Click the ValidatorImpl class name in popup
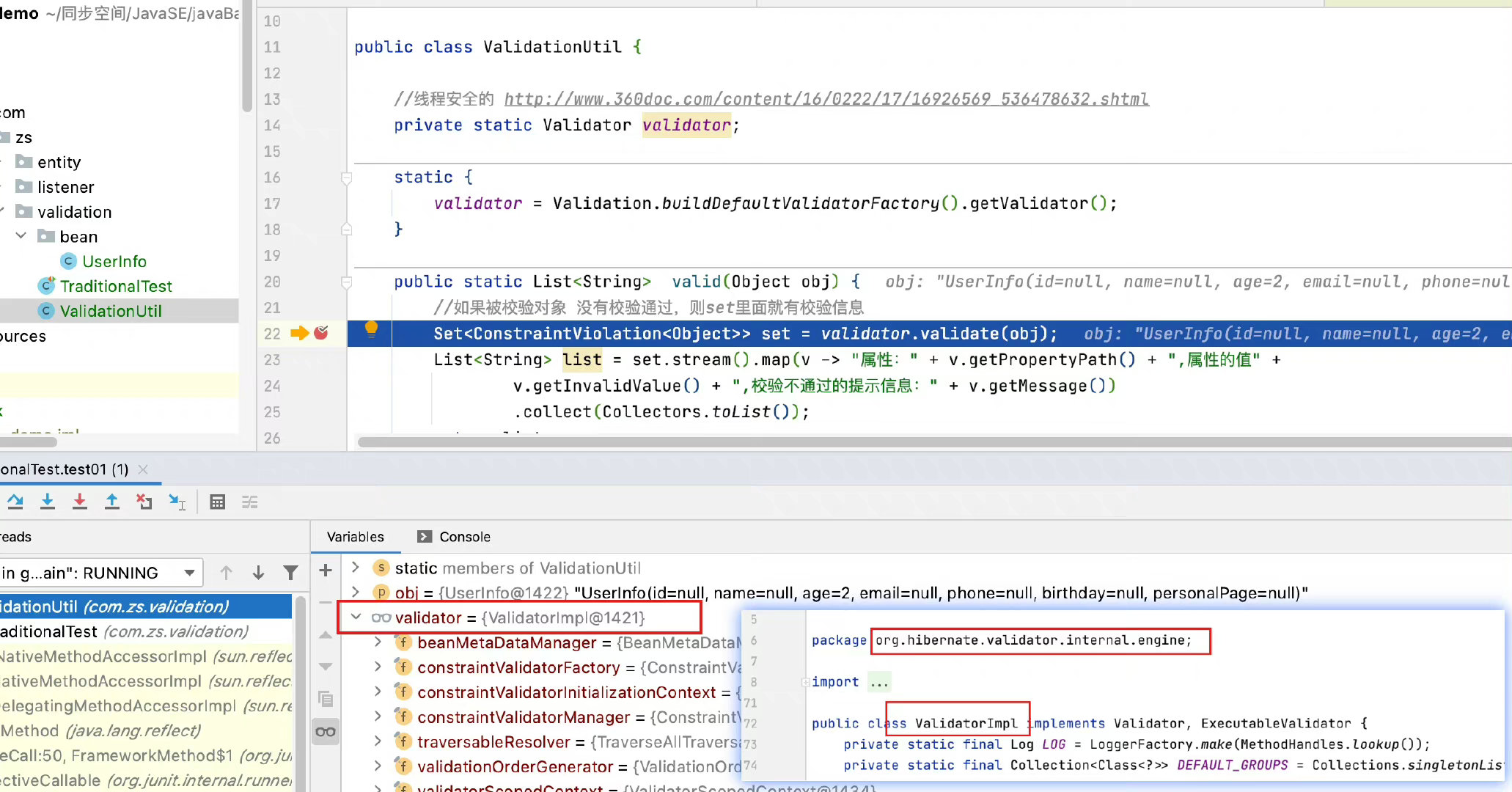 [966, 723]
